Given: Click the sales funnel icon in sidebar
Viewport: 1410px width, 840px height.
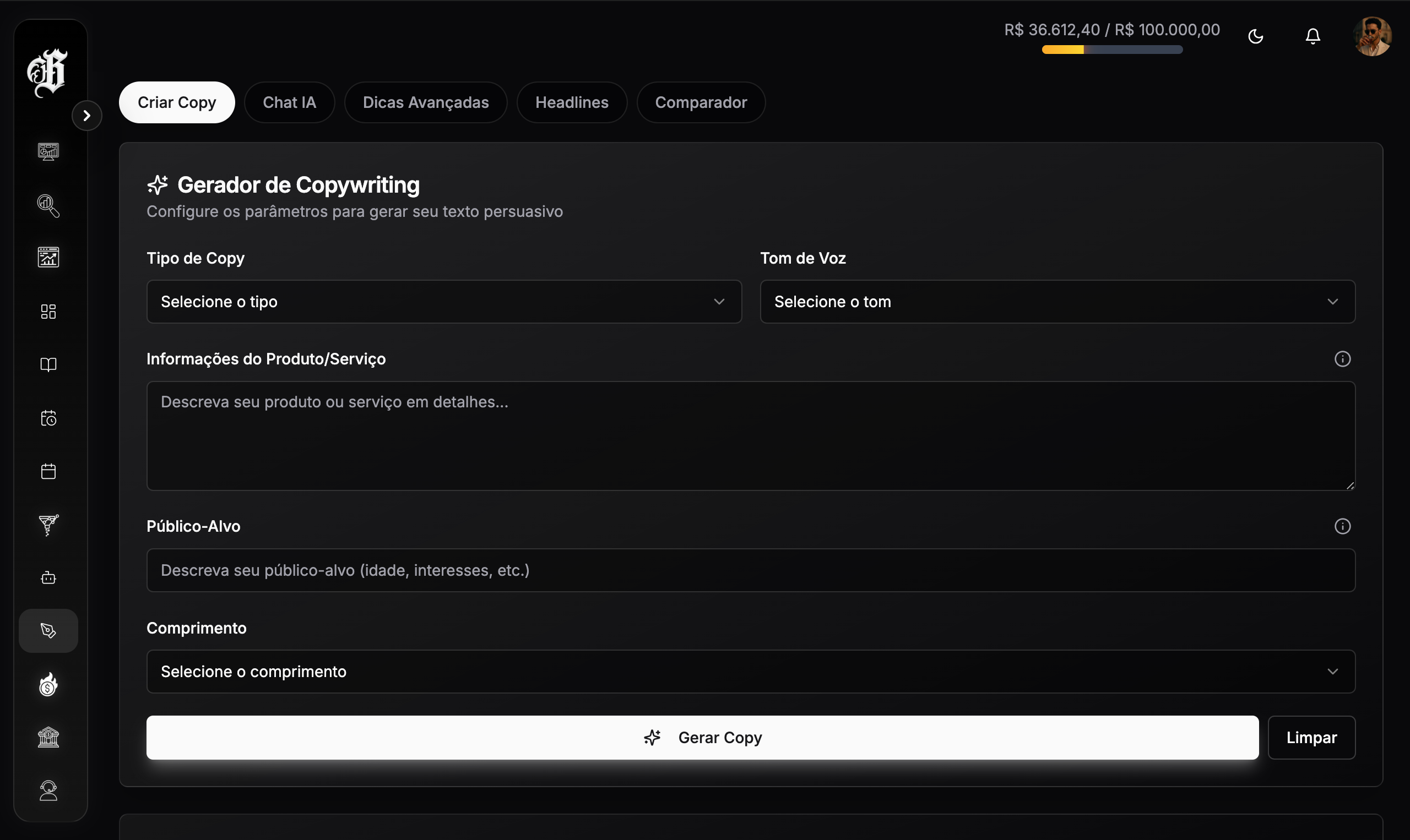Looking at the screenshot, I should tap(48, 525).
